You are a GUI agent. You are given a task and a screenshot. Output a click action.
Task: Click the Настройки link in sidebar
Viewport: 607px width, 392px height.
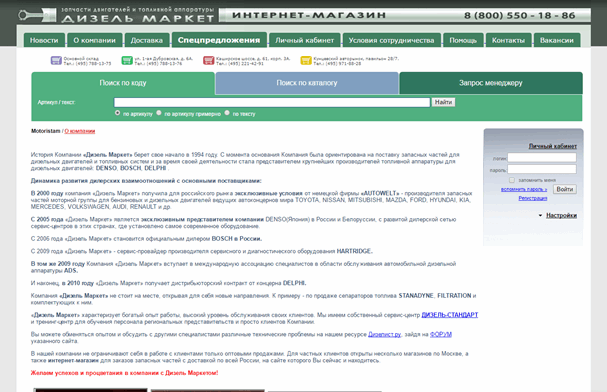(x=561, y=215)
